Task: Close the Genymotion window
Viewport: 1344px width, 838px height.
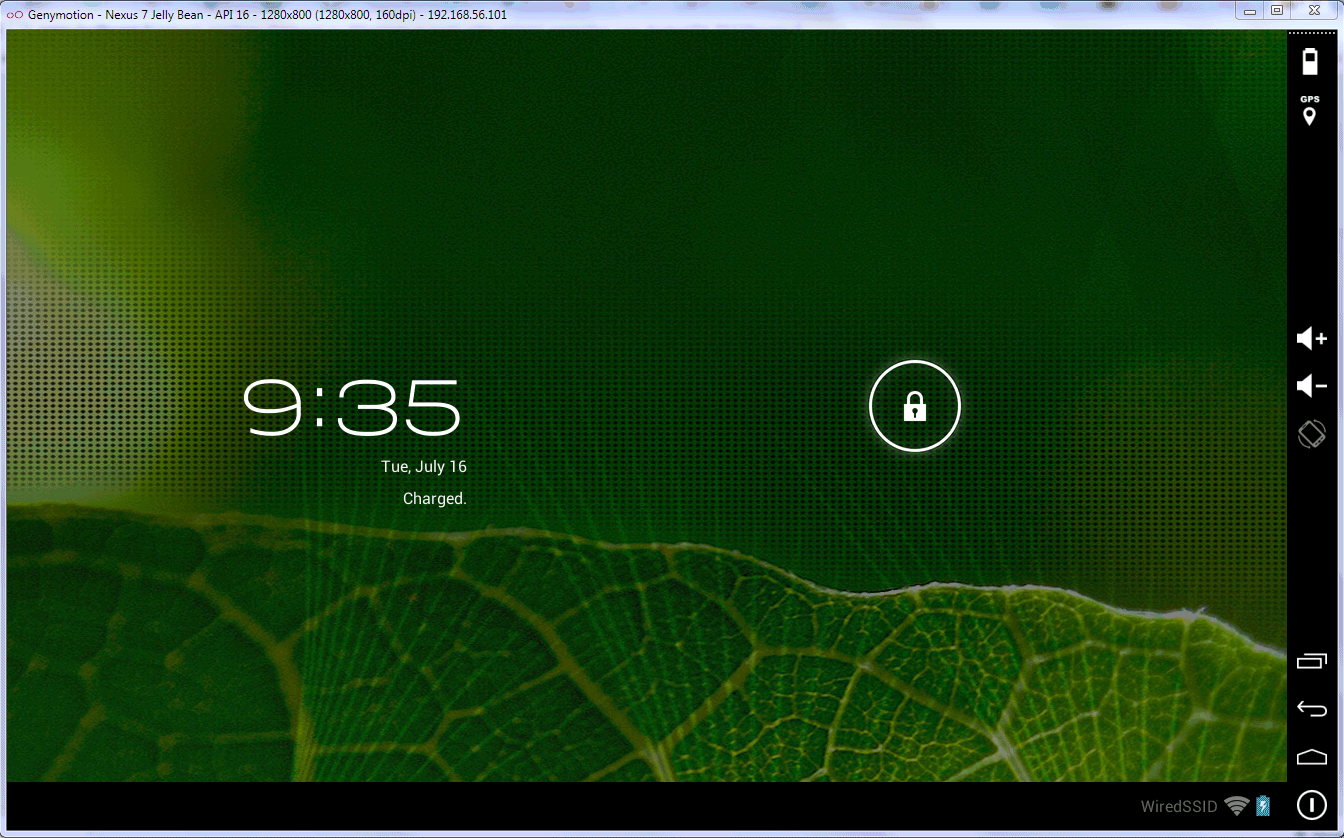Action: [x=1313, y=10]
